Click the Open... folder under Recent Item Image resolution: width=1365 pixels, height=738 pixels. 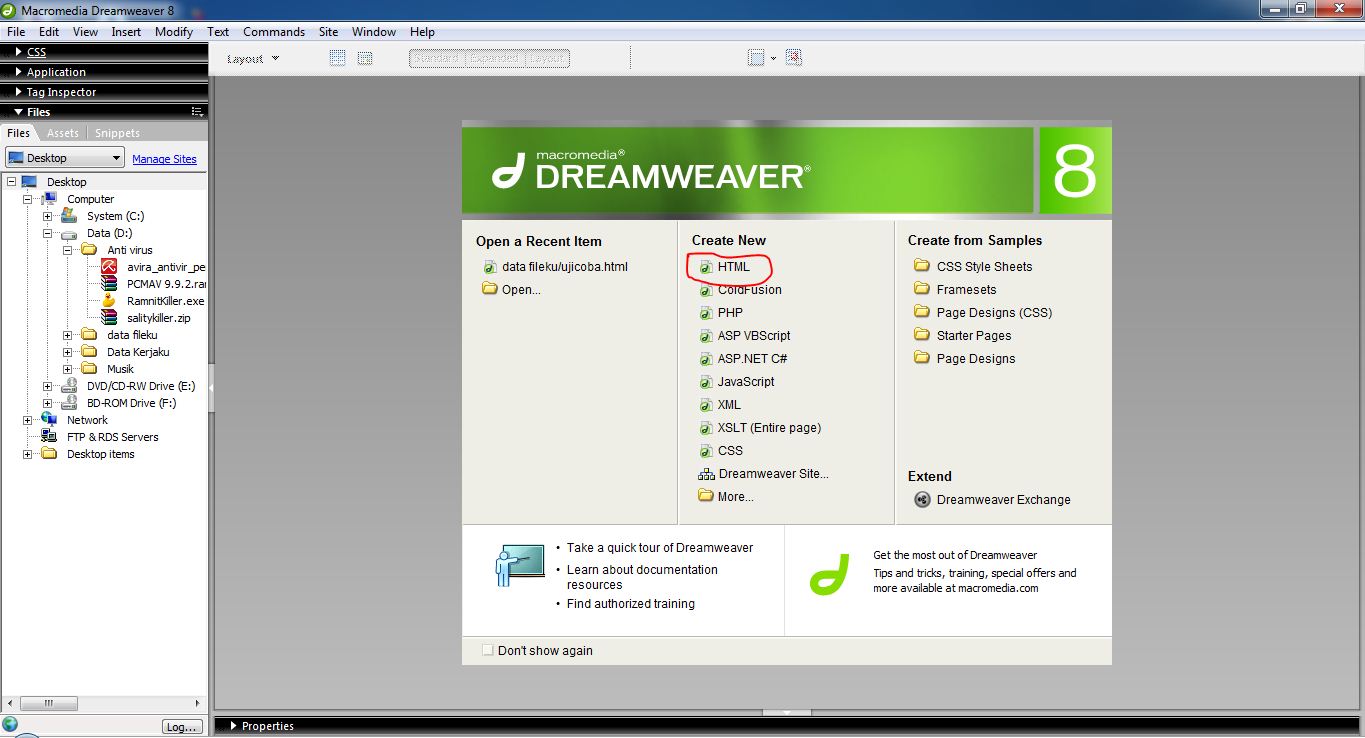511,290
